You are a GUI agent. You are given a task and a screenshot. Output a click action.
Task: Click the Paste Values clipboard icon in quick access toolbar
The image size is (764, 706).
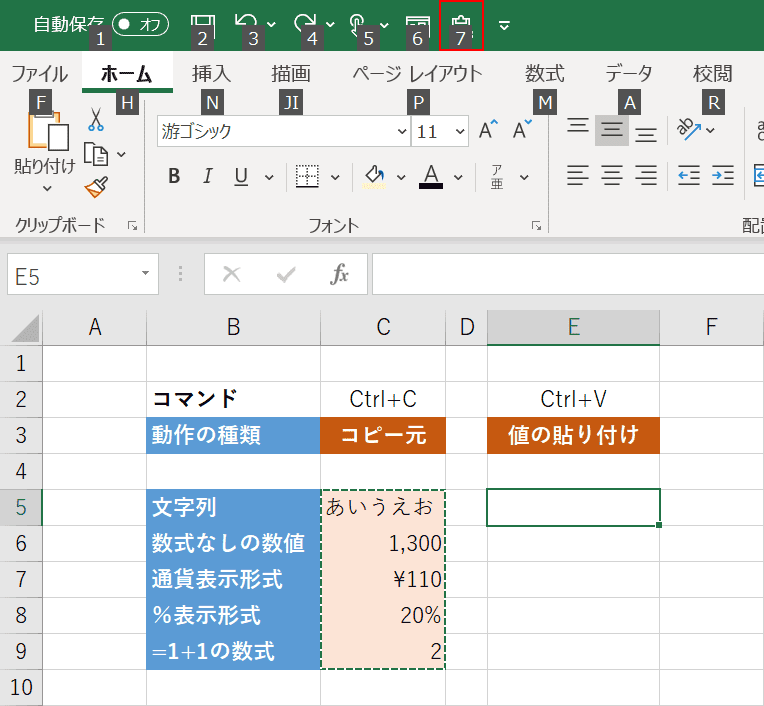(x=461, y=25)
